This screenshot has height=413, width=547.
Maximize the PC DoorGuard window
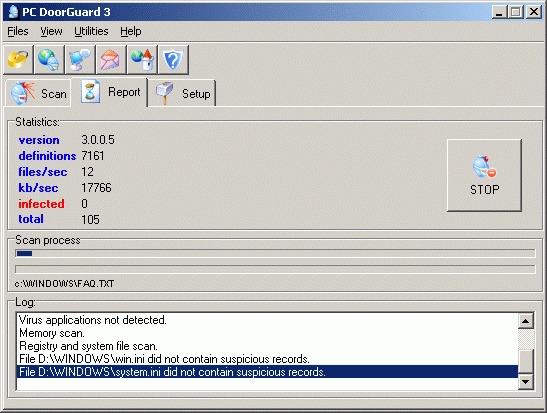[x=515, y=12]
